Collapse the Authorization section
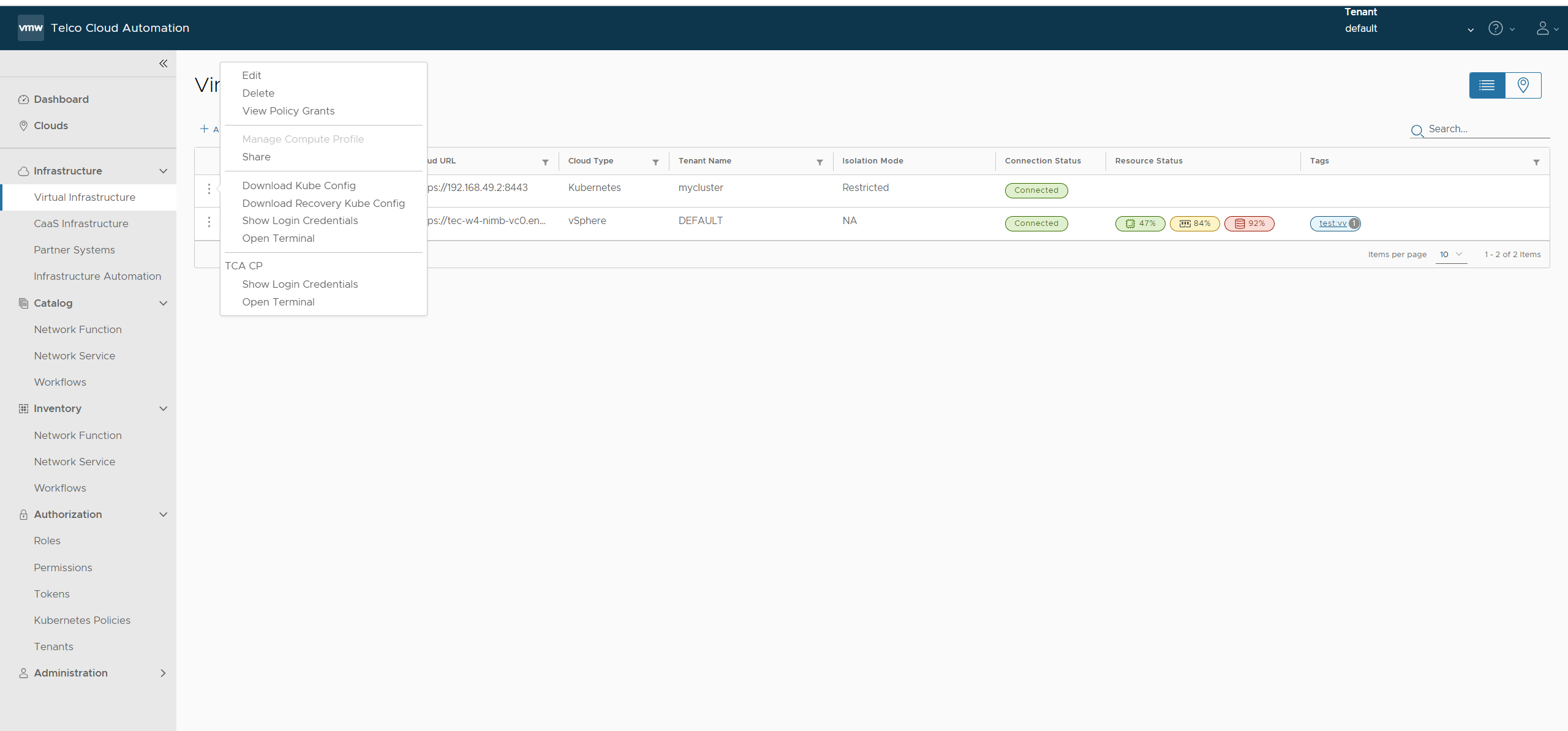 163,514
